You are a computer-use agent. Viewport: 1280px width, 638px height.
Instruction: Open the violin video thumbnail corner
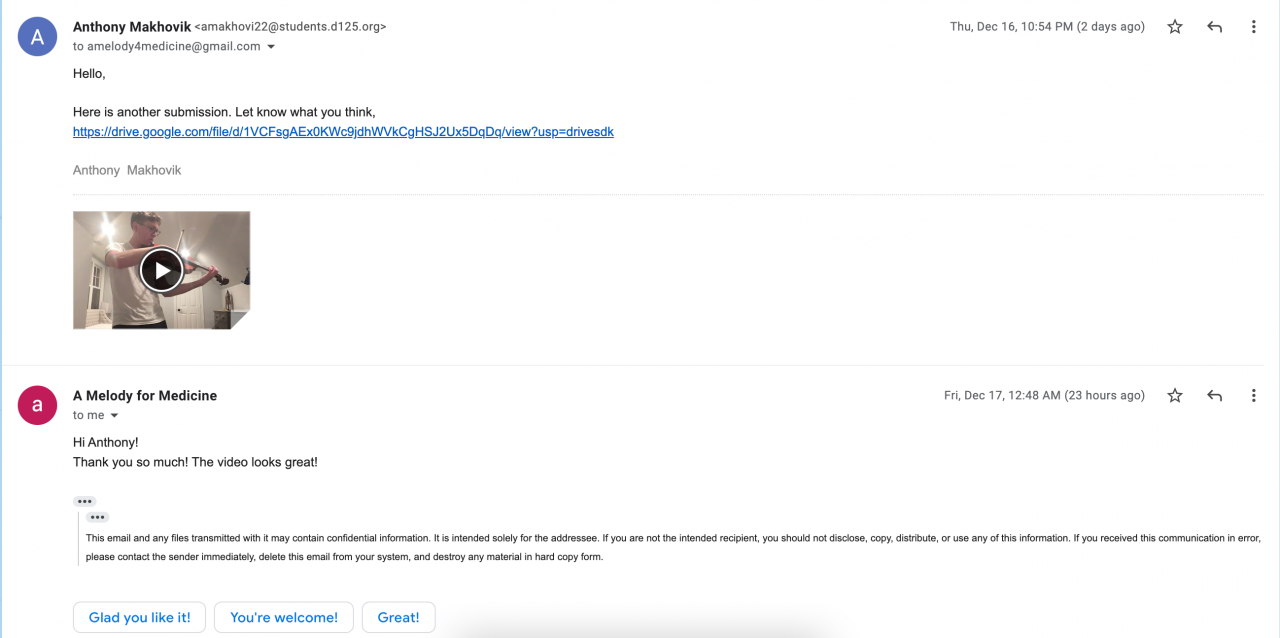(240, 320)
